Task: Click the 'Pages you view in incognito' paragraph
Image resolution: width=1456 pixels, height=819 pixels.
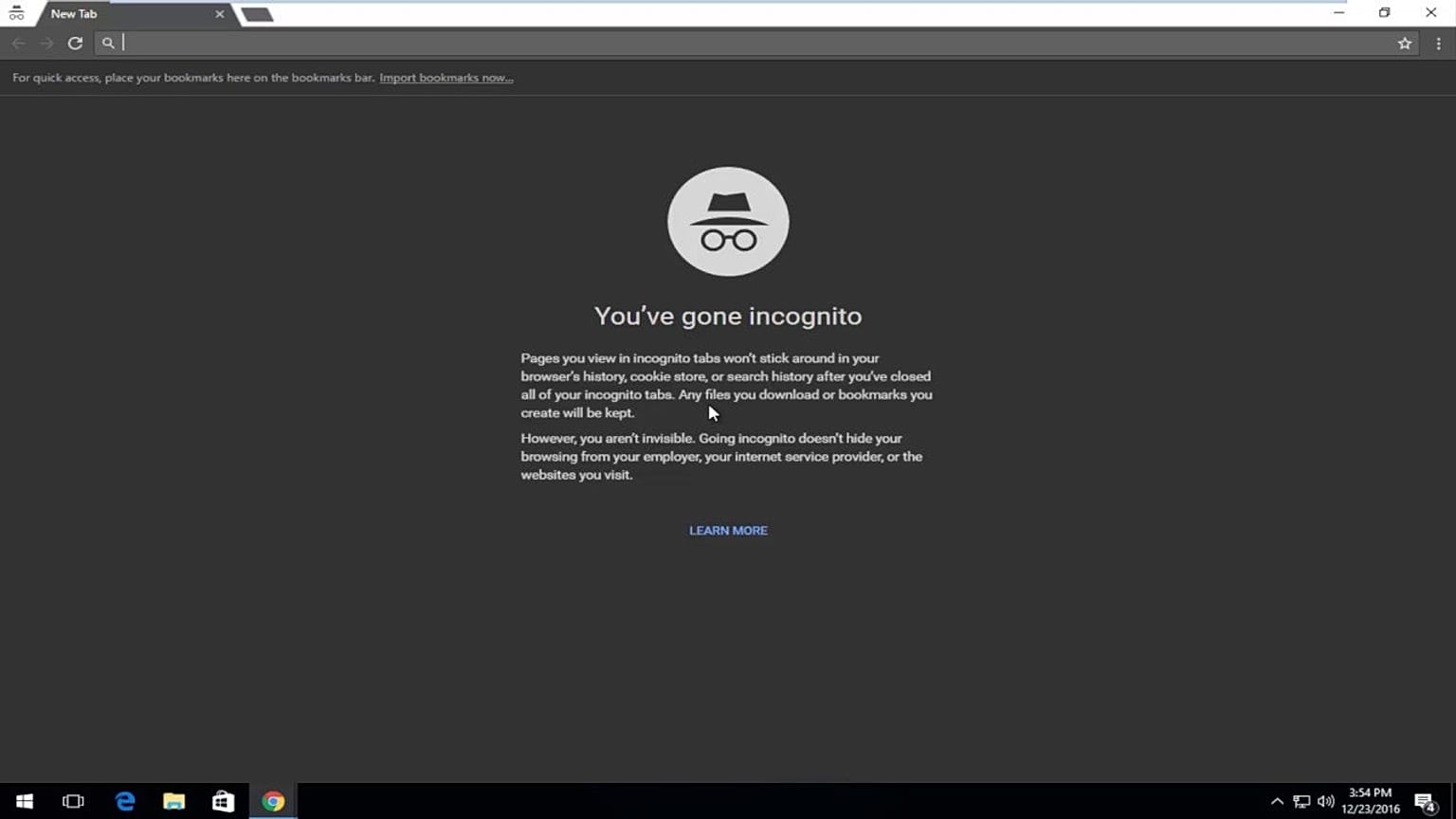Action: [726, 386]
